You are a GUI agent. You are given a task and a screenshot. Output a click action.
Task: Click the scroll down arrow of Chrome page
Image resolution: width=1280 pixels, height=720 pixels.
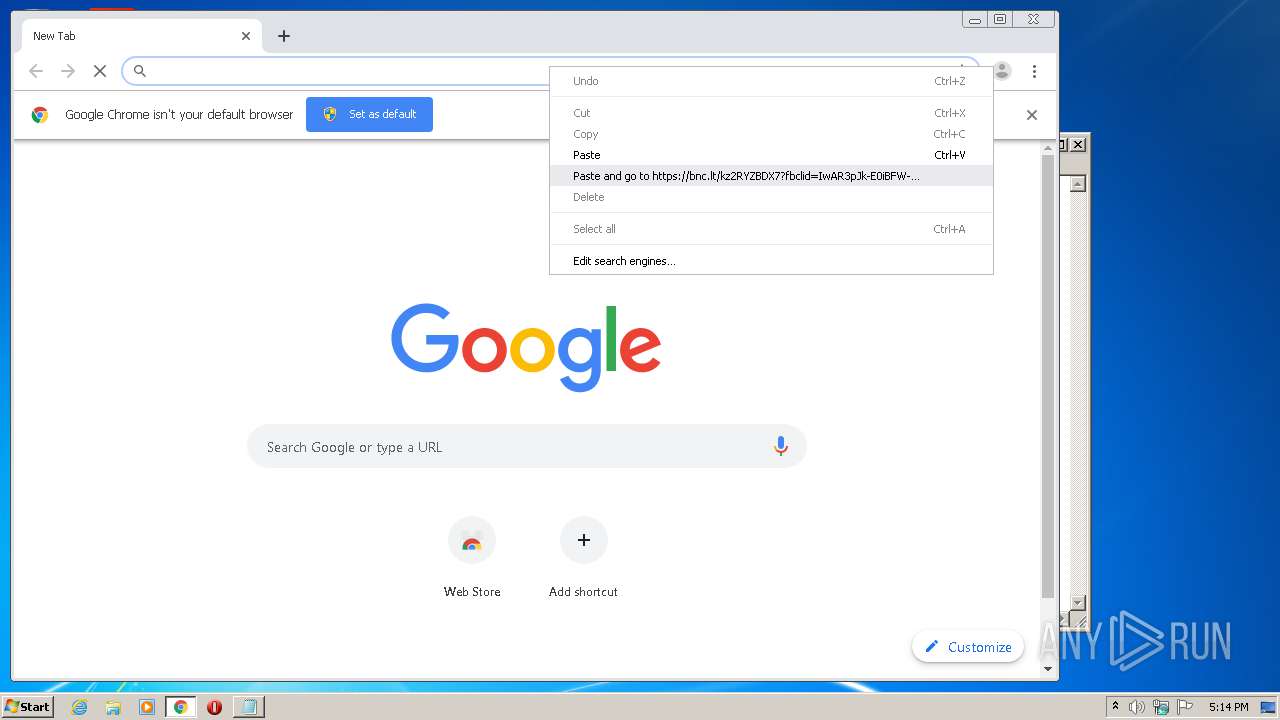coord(1048,669)
